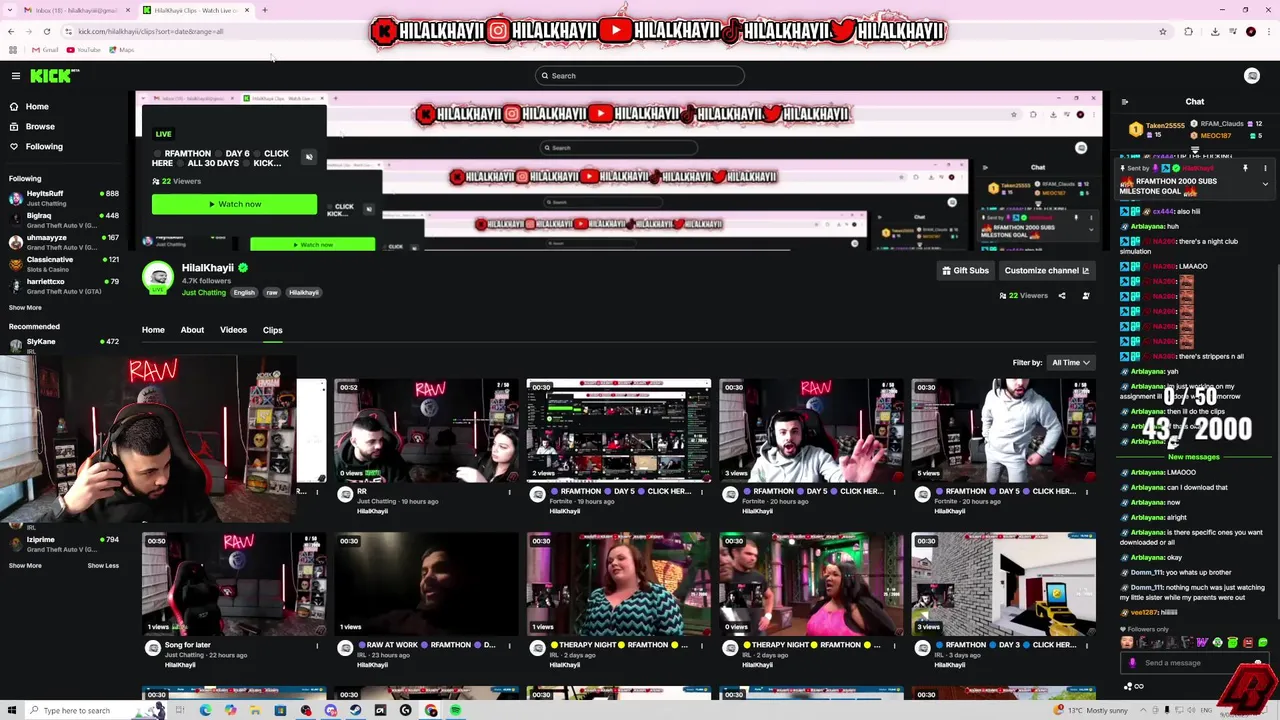Image resolution: width=1280 pixels, height=720 pixels.
Task: Toggle the pin on the pinned chat message
Action: coord(1245,169)
